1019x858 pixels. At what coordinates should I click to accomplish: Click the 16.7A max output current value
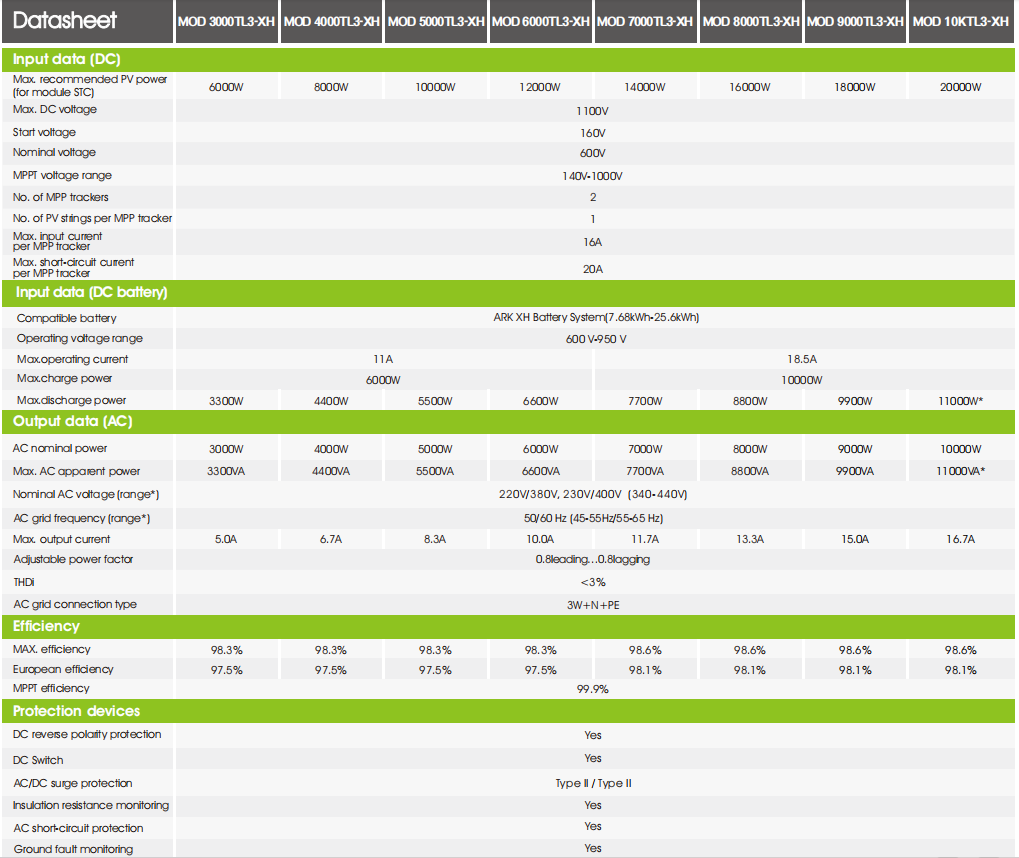pyautogui.click(x=961, y=540)
